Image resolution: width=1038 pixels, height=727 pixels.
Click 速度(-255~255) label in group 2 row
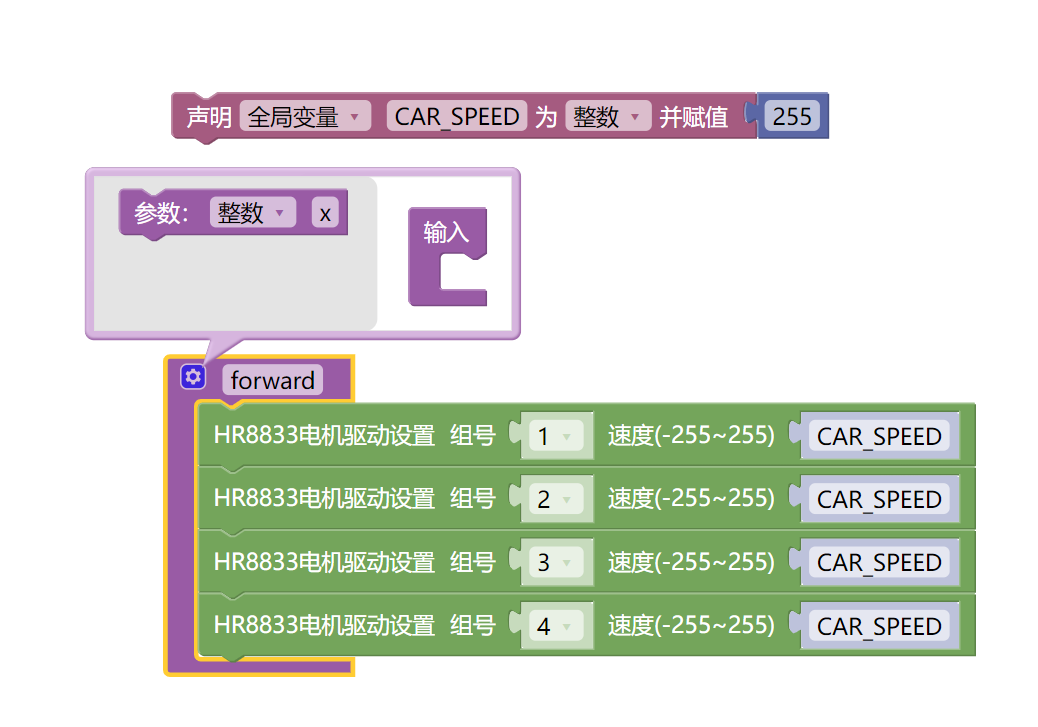point(691,499)
